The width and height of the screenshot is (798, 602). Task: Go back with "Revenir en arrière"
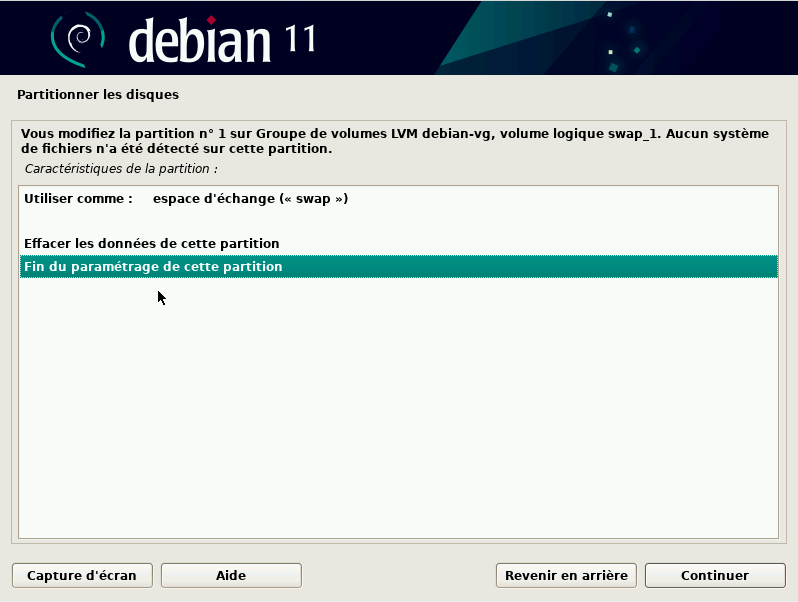click(x=566, y=575)
